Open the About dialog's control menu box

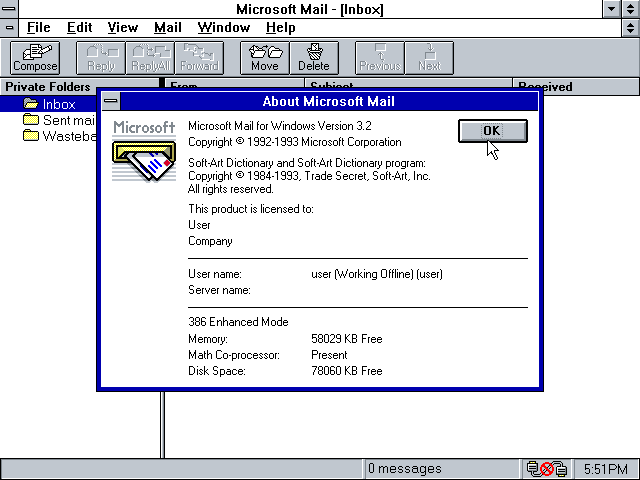click(x=111, y=101)
